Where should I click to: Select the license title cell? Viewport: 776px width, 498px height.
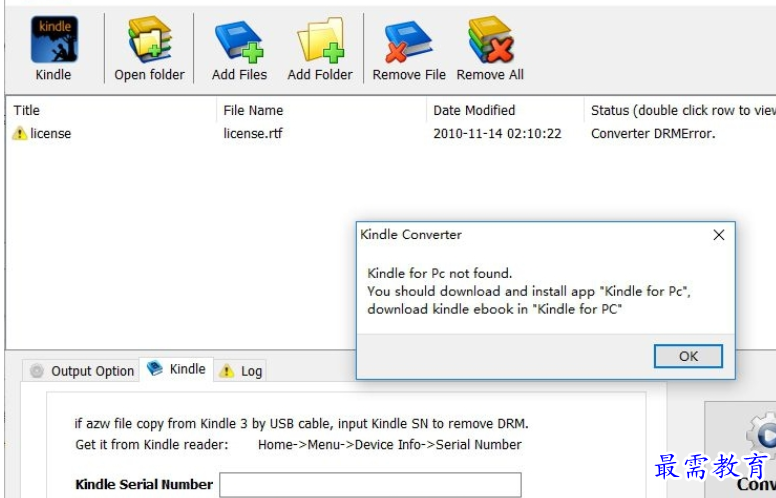50,134
